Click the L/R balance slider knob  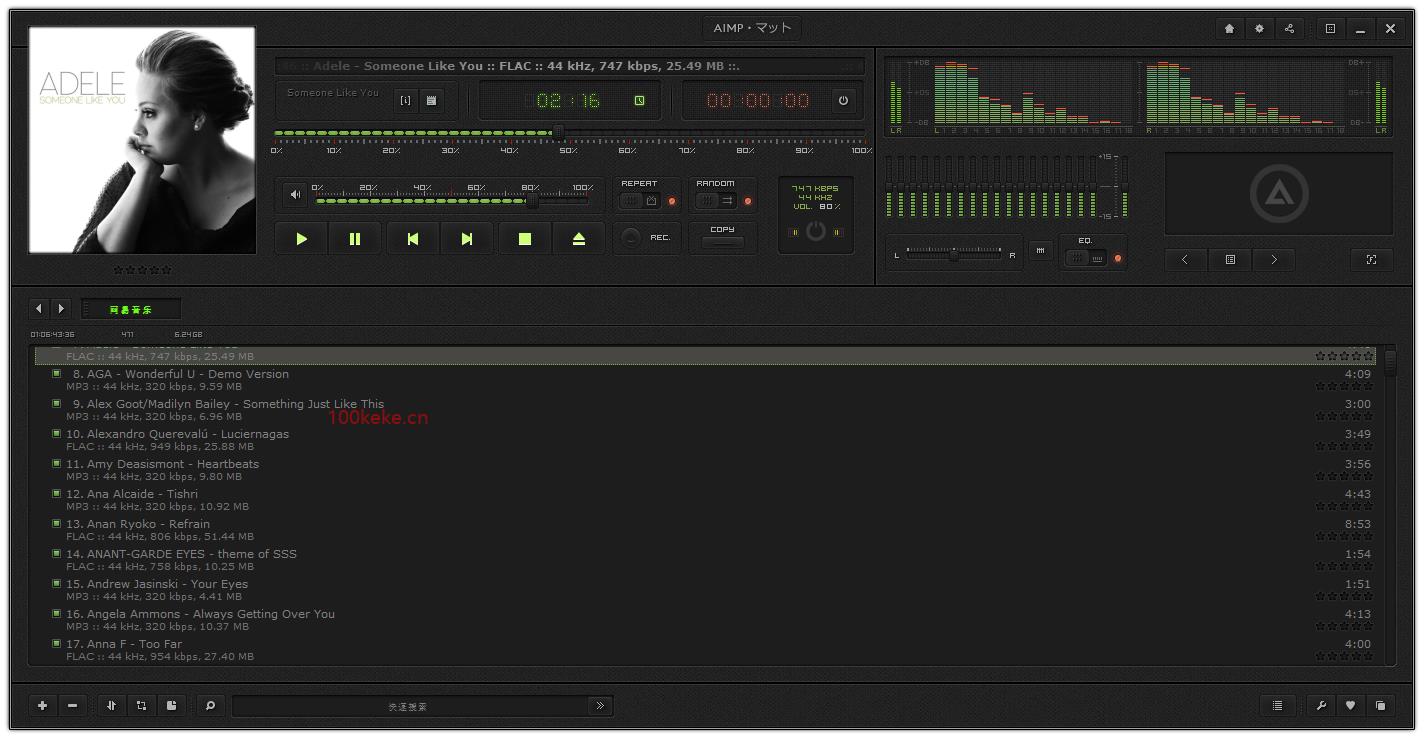954,255
